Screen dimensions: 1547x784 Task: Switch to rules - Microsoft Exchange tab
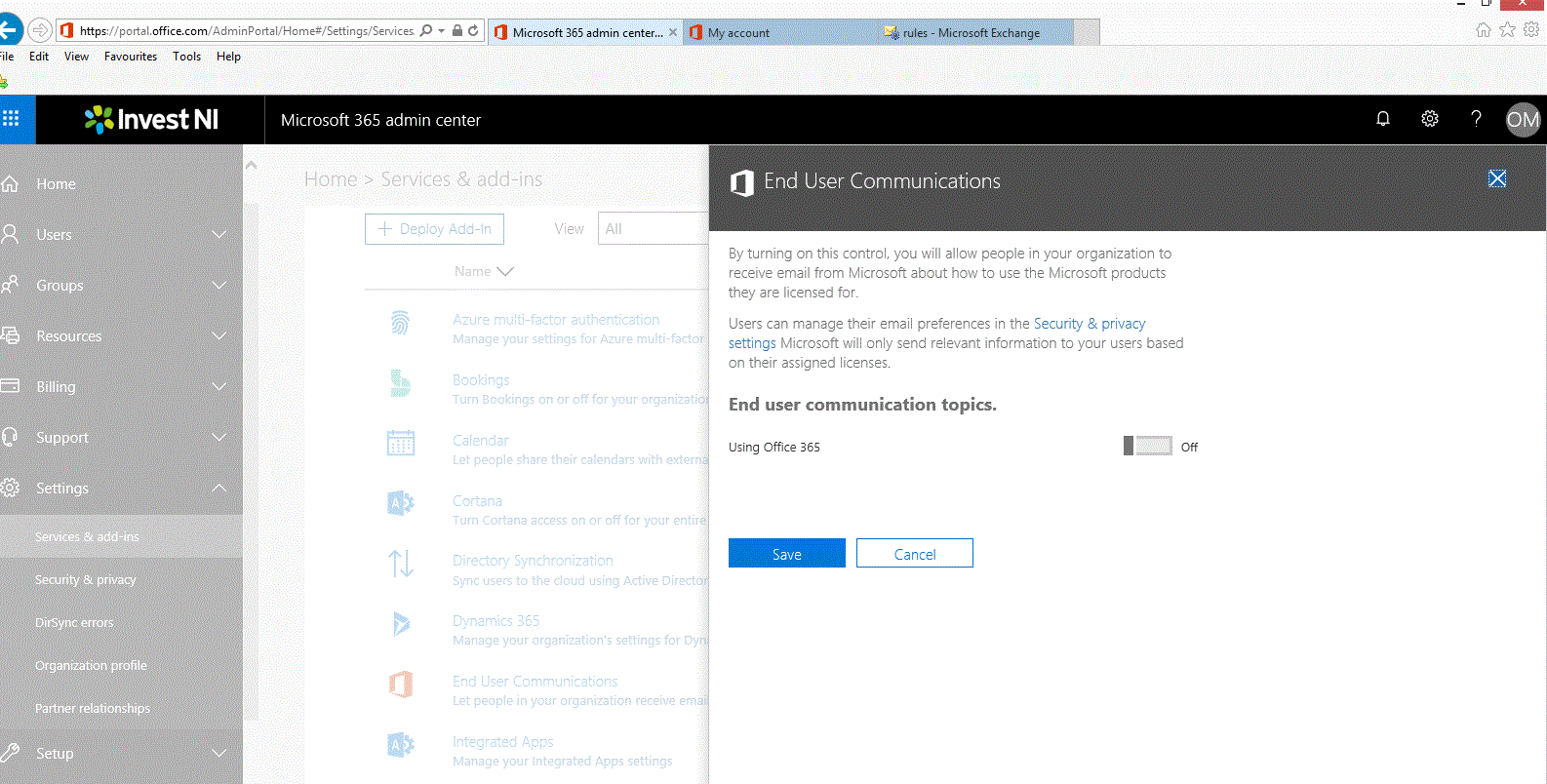click(975, 32)
